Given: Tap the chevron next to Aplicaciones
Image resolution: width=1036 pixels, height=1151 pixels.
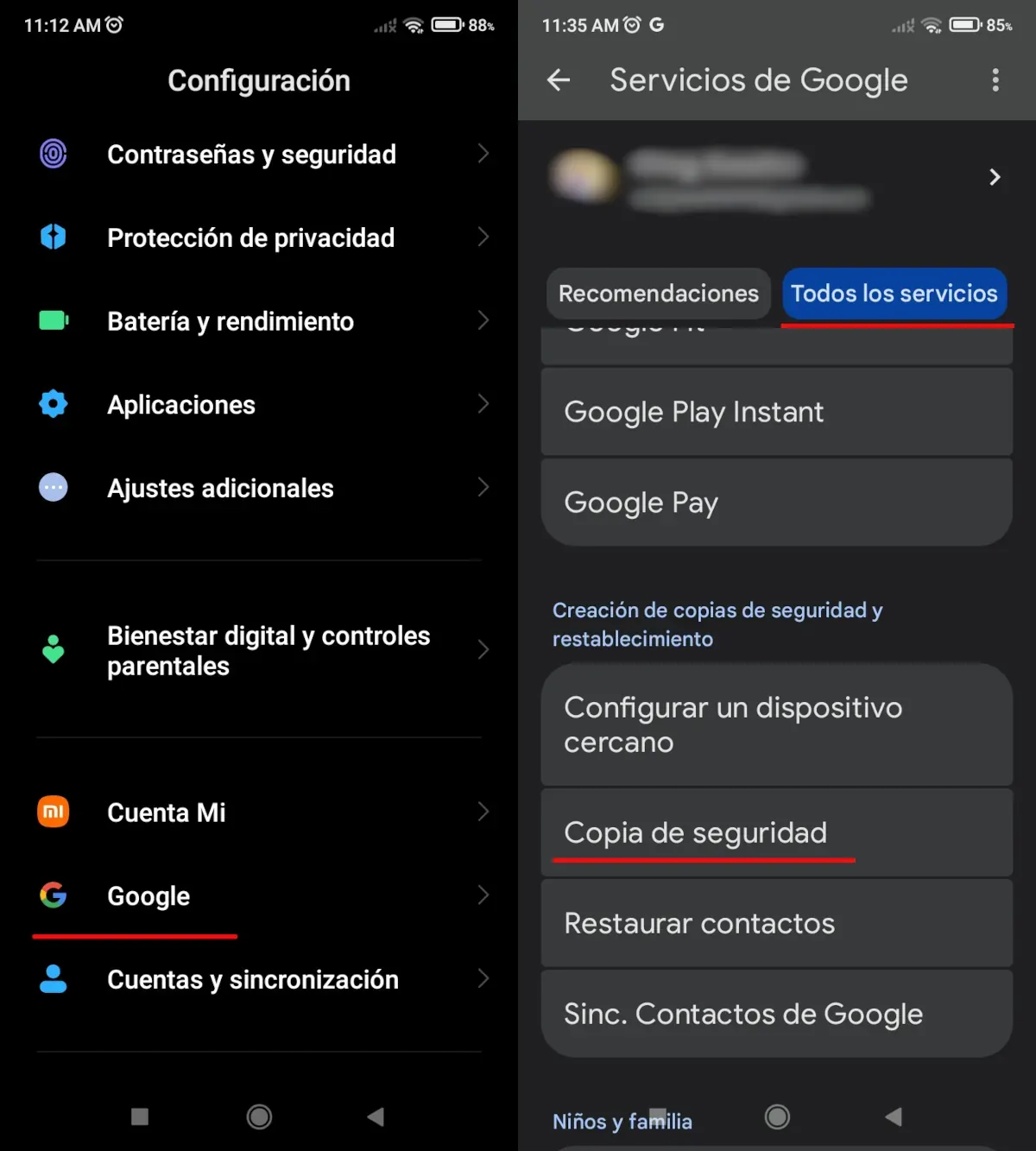Looking at the screenshot, I should (483, 404).
